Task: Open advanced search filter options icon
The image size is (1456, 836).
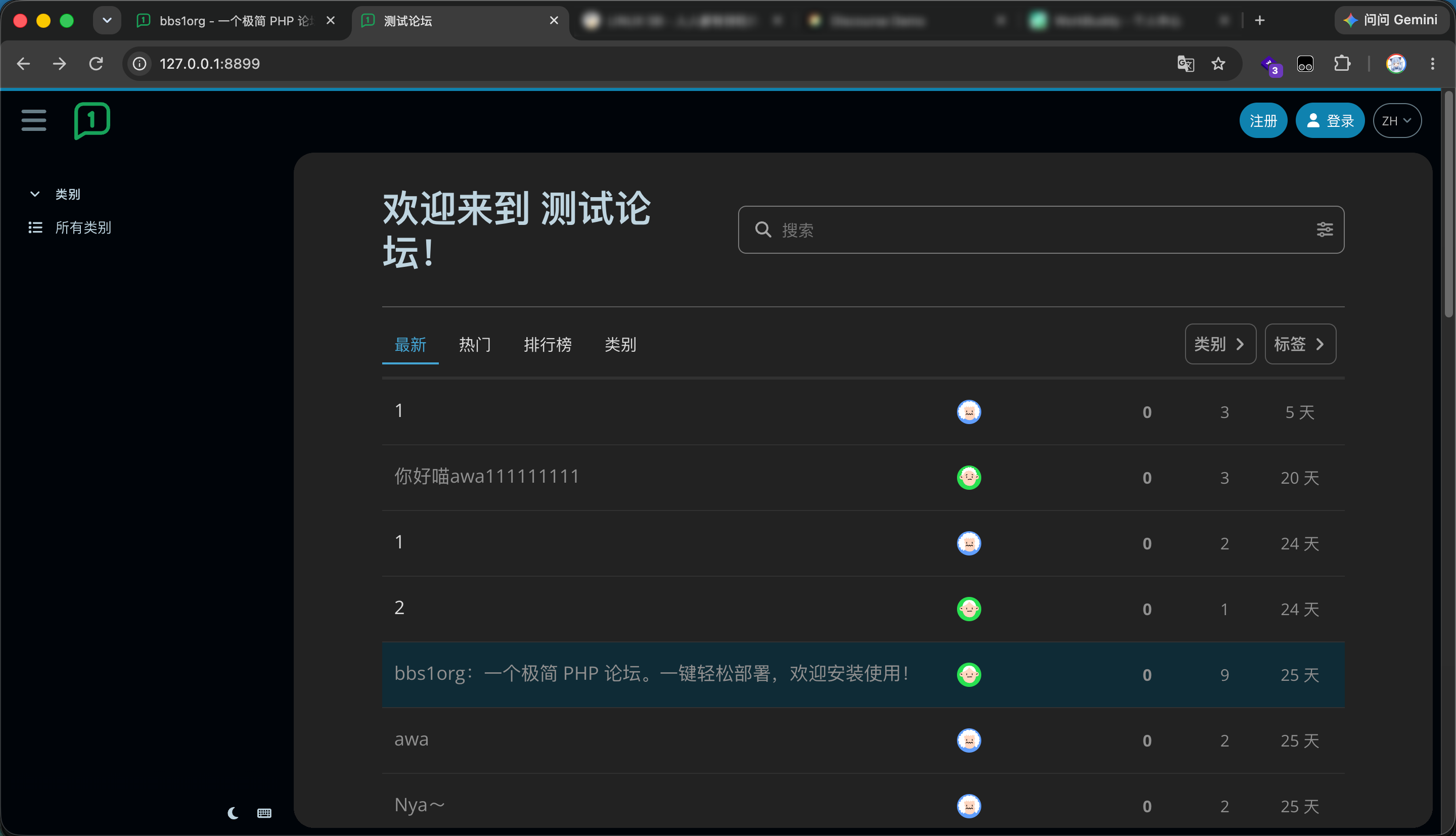Action: [1325, 229]
